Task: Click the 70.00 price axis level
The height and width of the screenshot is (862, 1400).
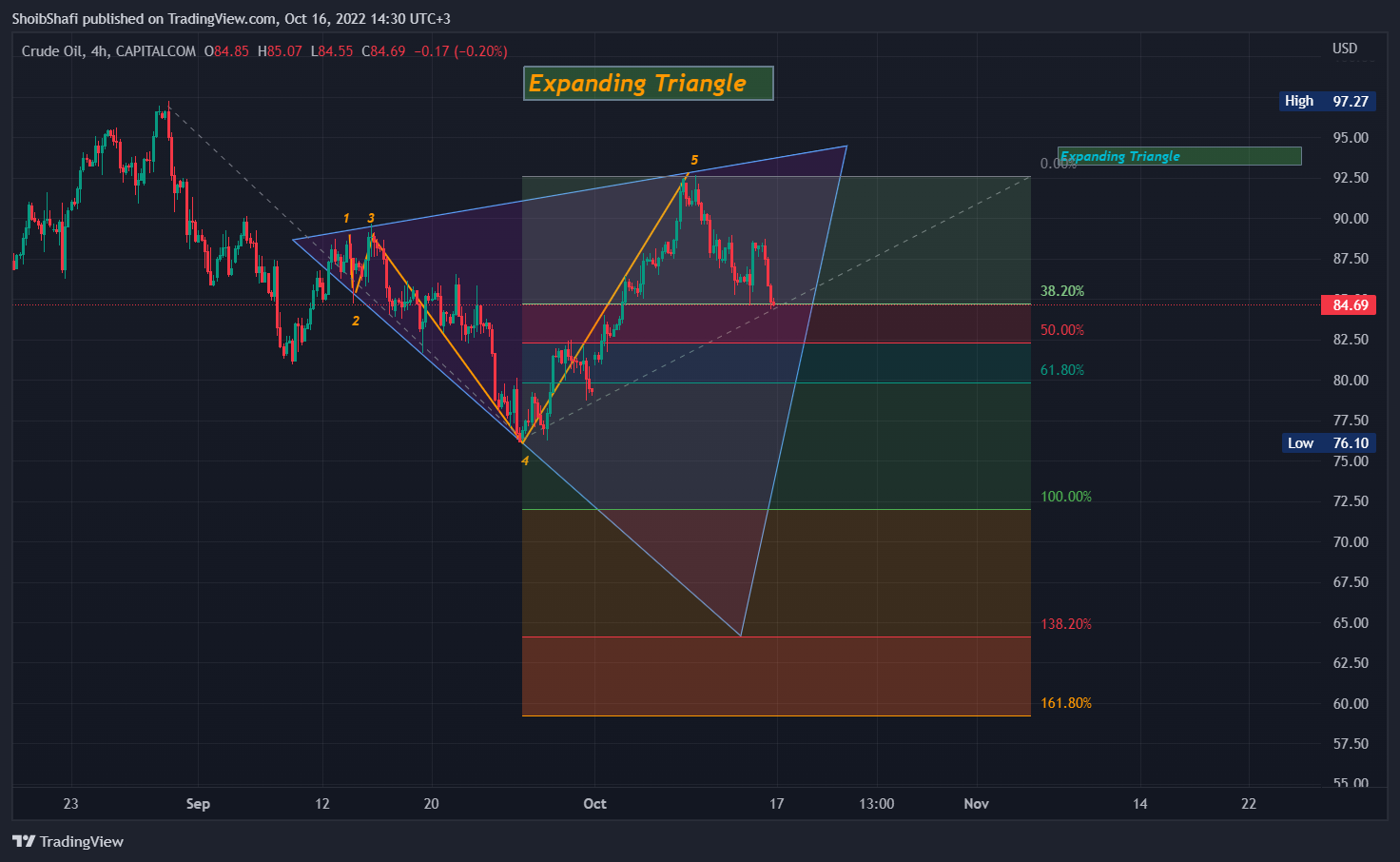Action: pos(1351,542)
